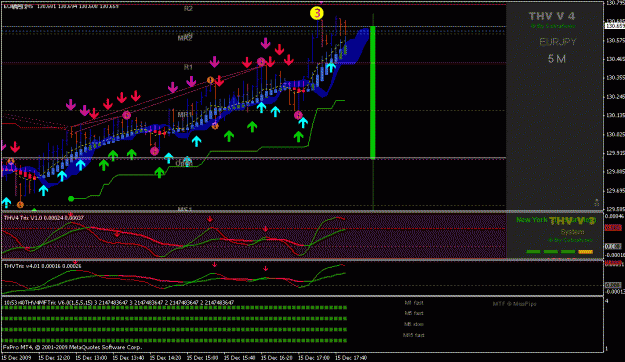Click the MTF © MissPips credit text
The width and height of the screenshot is (625, 362).
tap(515, 304)
